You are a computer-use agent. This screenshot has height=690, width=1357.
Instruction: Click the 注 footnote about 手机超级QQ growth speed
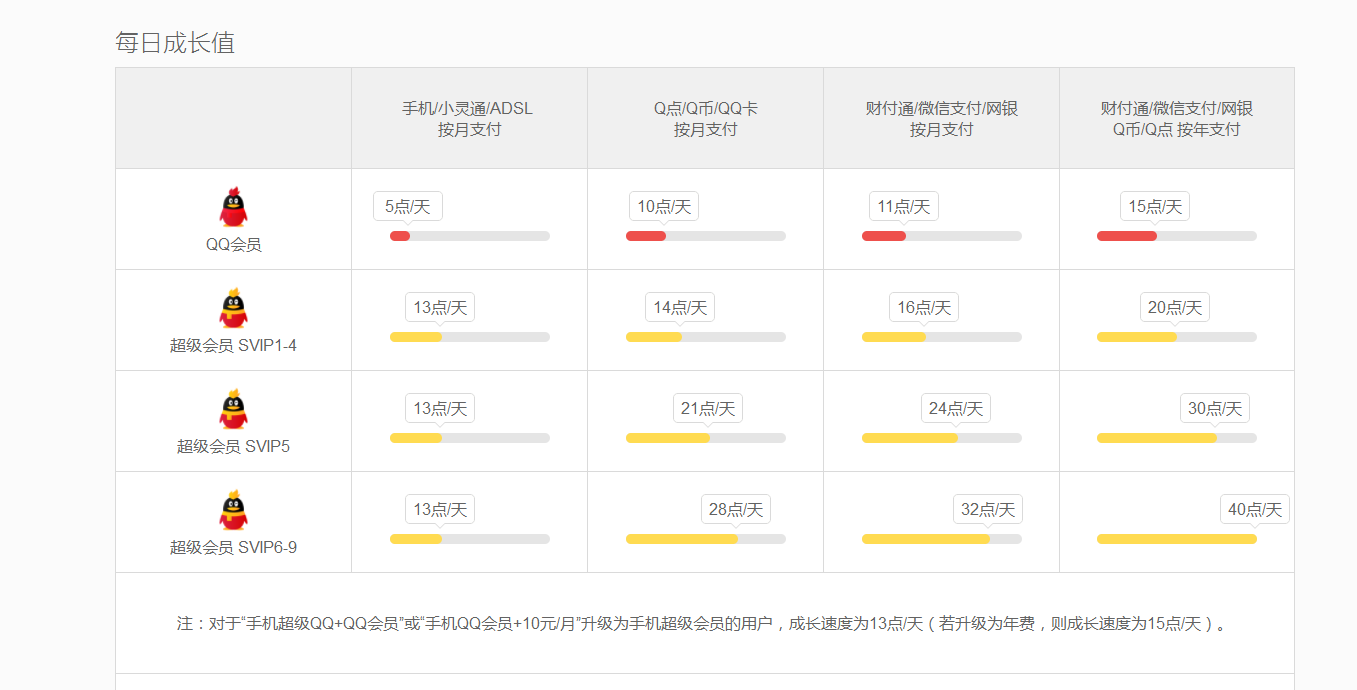coord(702,624)
